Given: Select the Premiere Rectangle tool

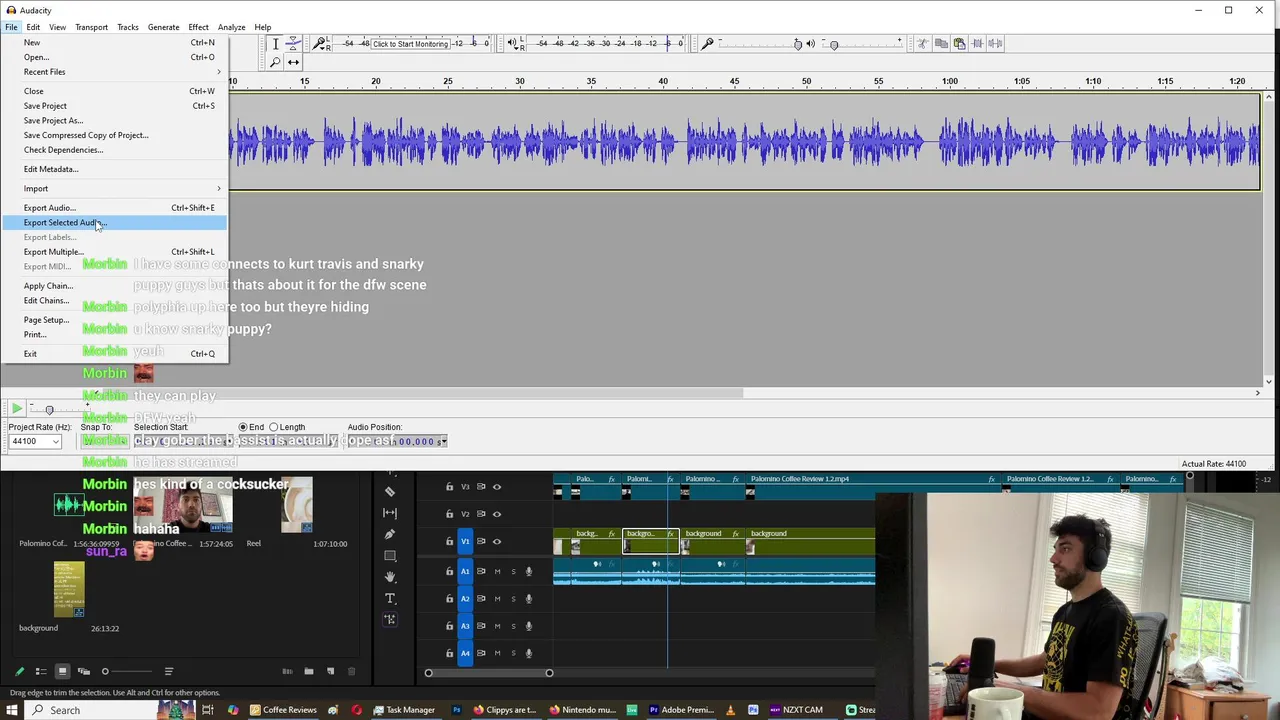Looking at the screenshot, I should pos(390,556).
